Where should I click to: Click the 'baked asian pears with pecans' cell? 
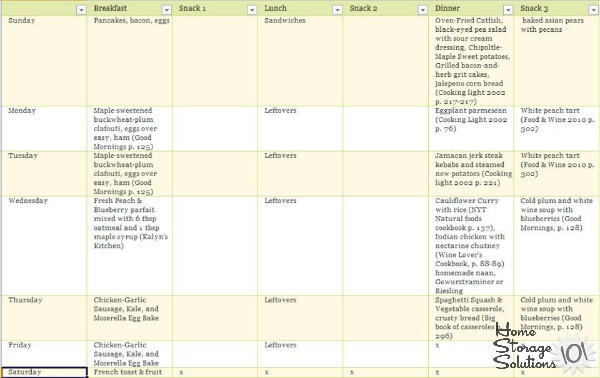[557, 61]
